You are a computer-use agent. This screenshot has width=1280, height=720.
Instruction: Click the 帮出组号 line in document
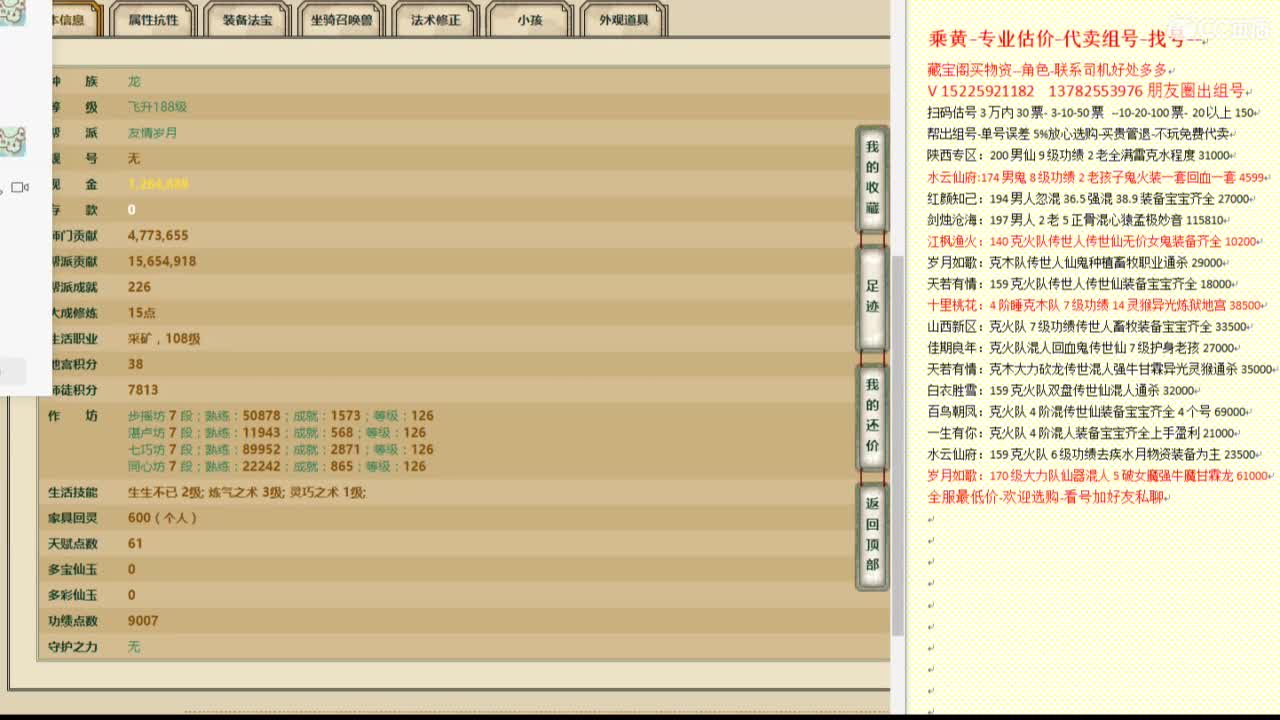tap(1079, 134)
